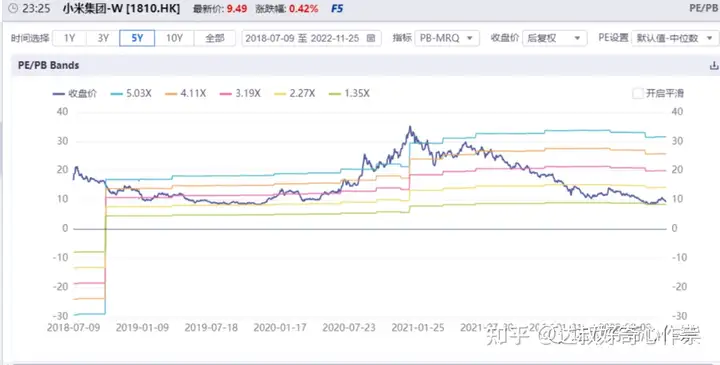Click the x-axis date 2020-07-23
Viewport: 720px width, 365px height.
349,328
